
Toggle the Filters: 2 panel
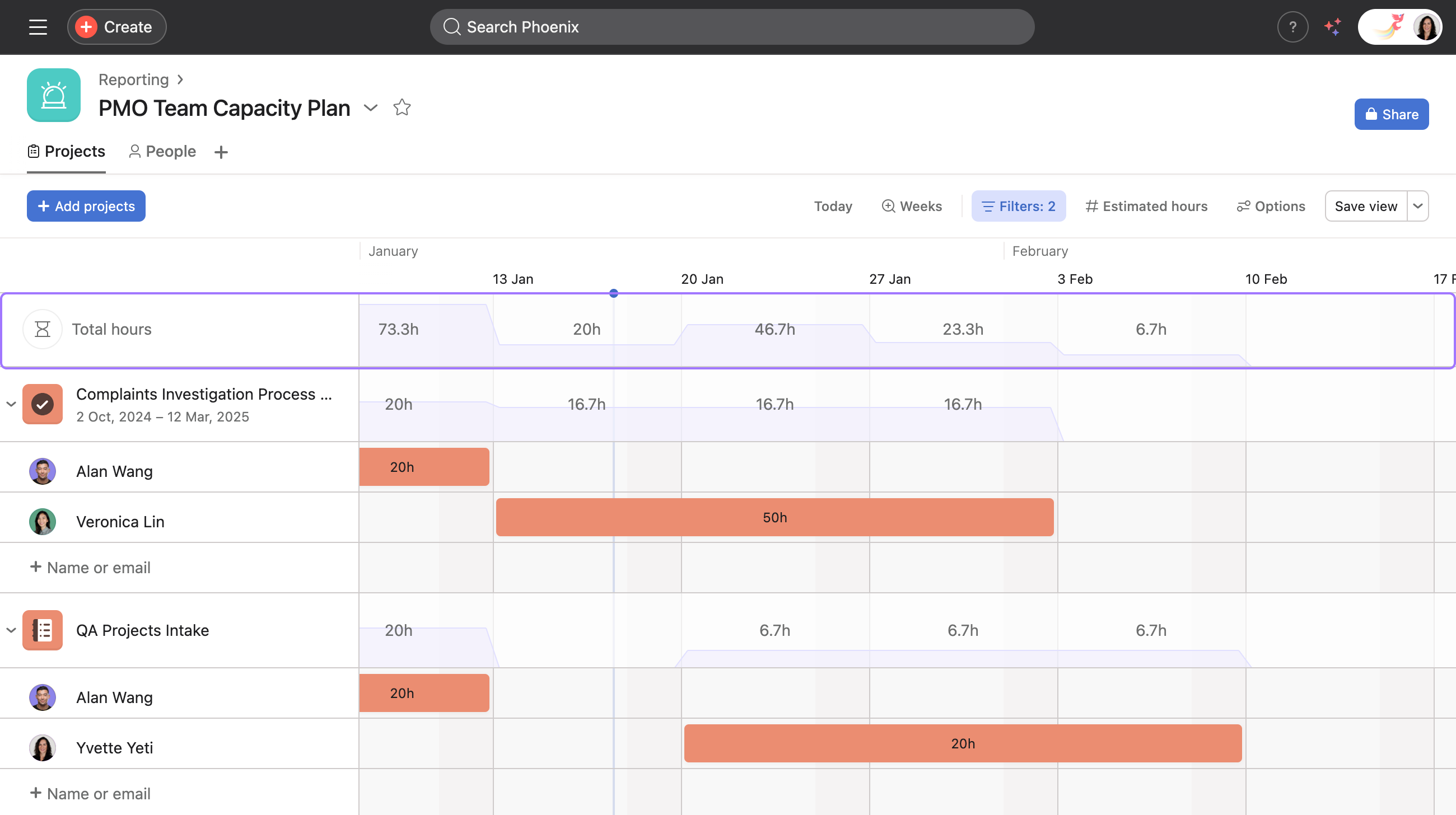(1018, 205)
